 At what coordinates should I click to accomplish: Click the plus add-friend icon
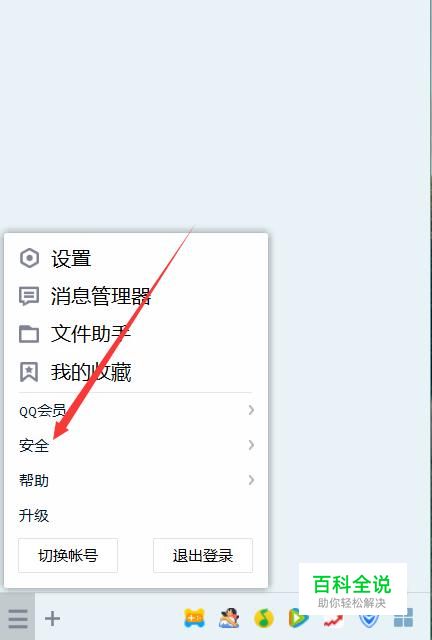click(52, 619)
